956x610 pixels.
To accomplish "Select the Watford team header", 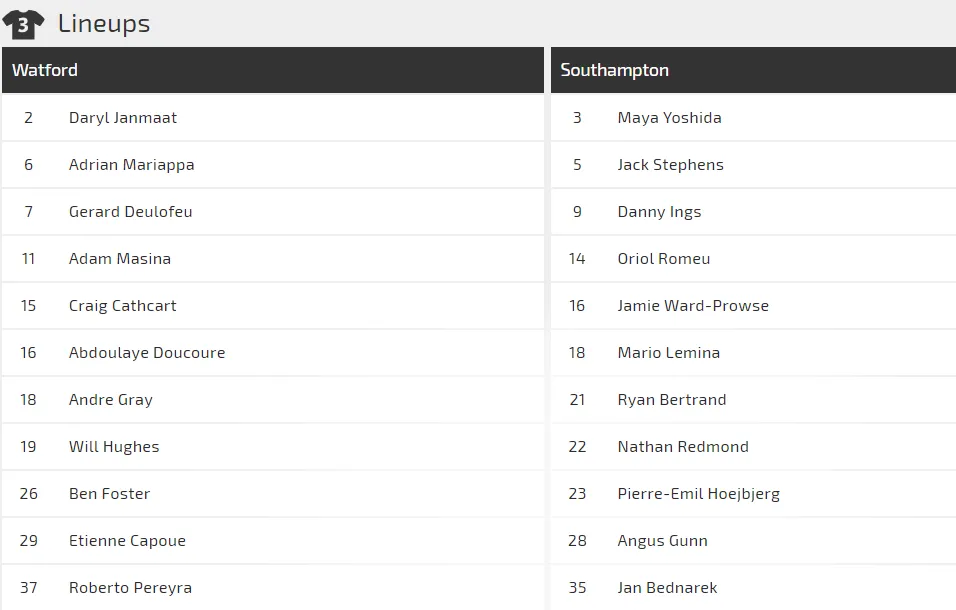I will coord(45,70).
